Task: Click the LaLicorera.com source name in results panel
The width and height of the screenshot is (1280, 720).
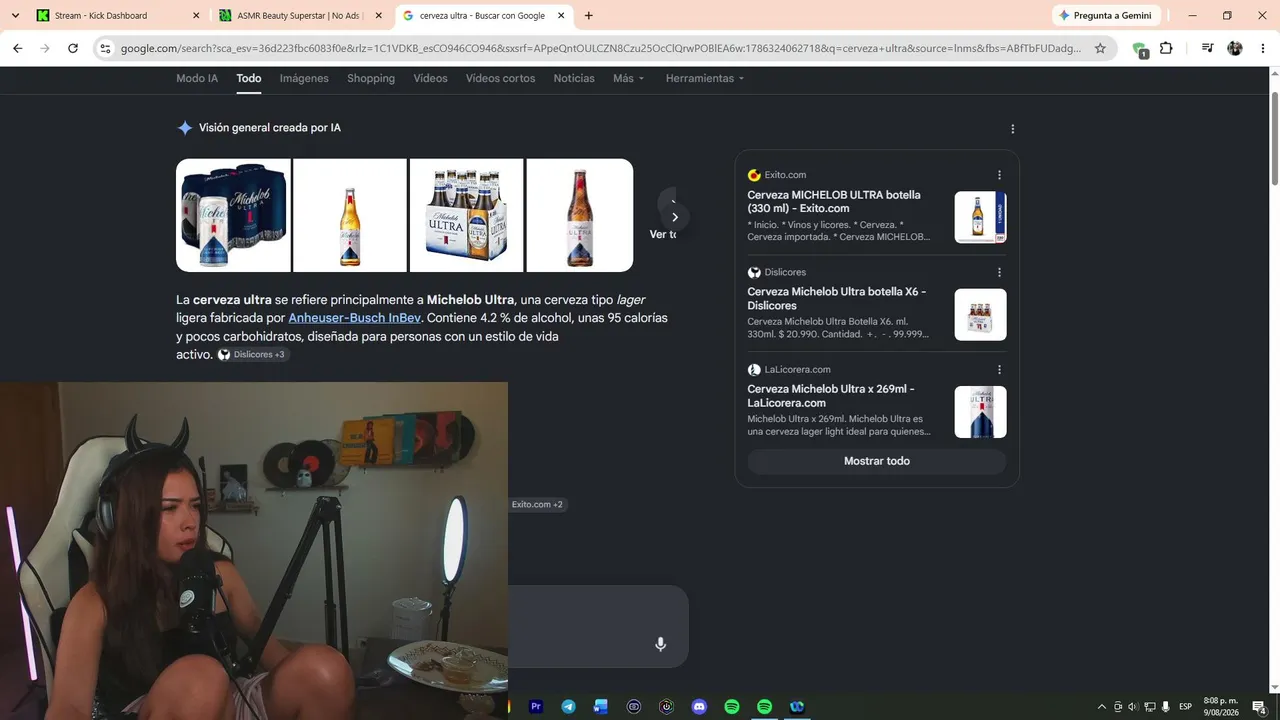Action: (x=797, y=369)
